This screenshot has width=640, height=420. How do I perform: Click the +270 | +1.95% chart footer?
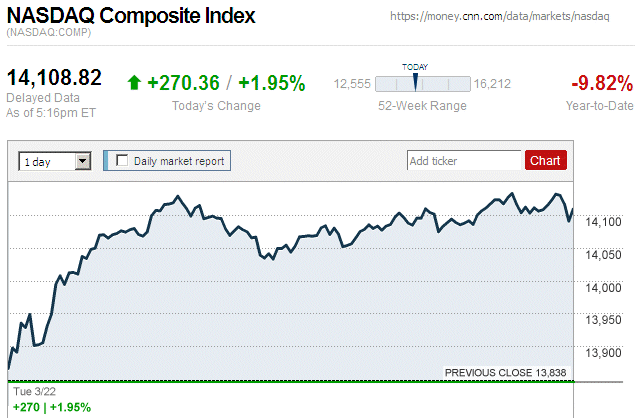51,407
